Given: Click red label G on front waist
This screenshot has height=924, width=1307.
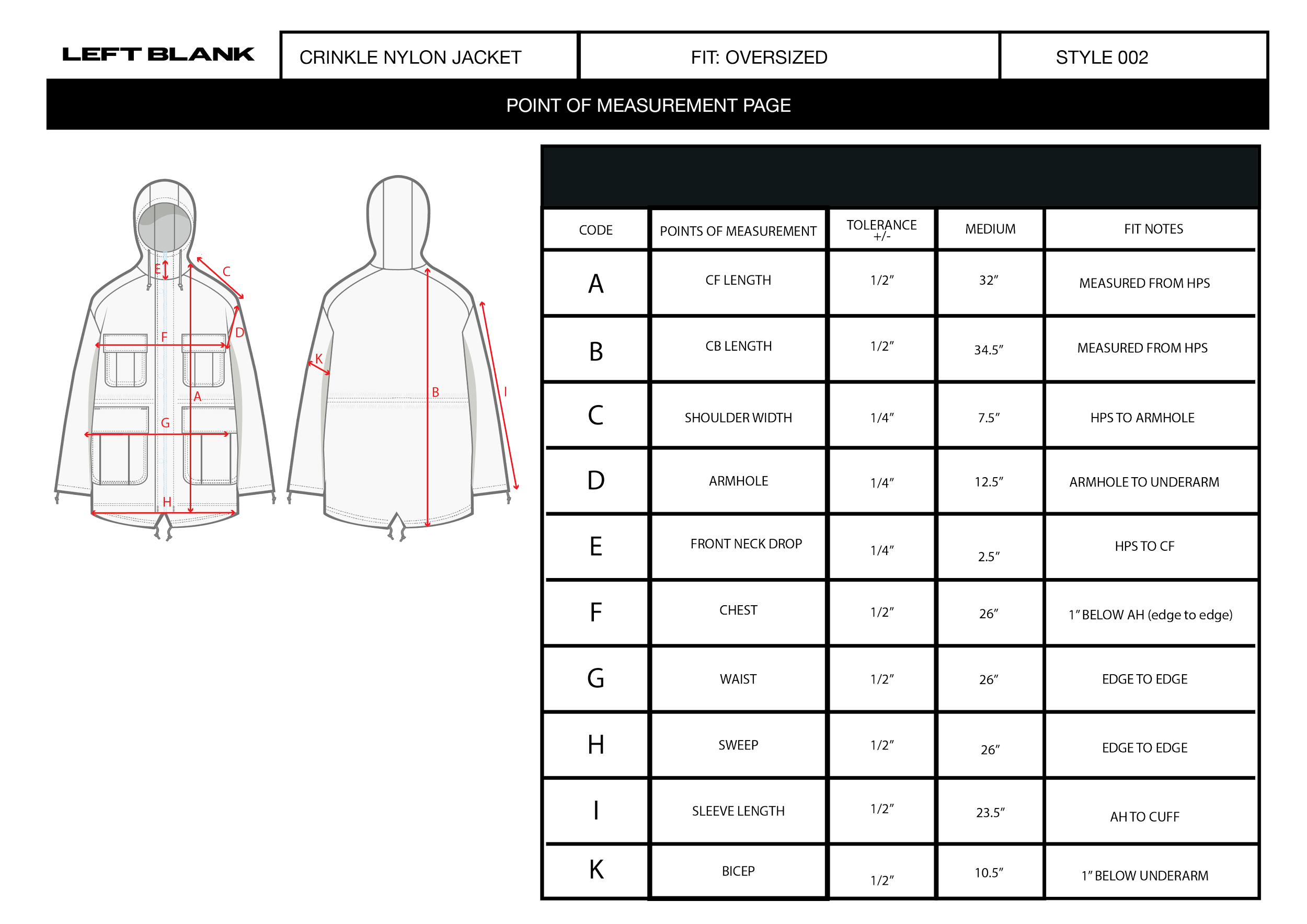Looking at the screenshot, I should 165,423.
